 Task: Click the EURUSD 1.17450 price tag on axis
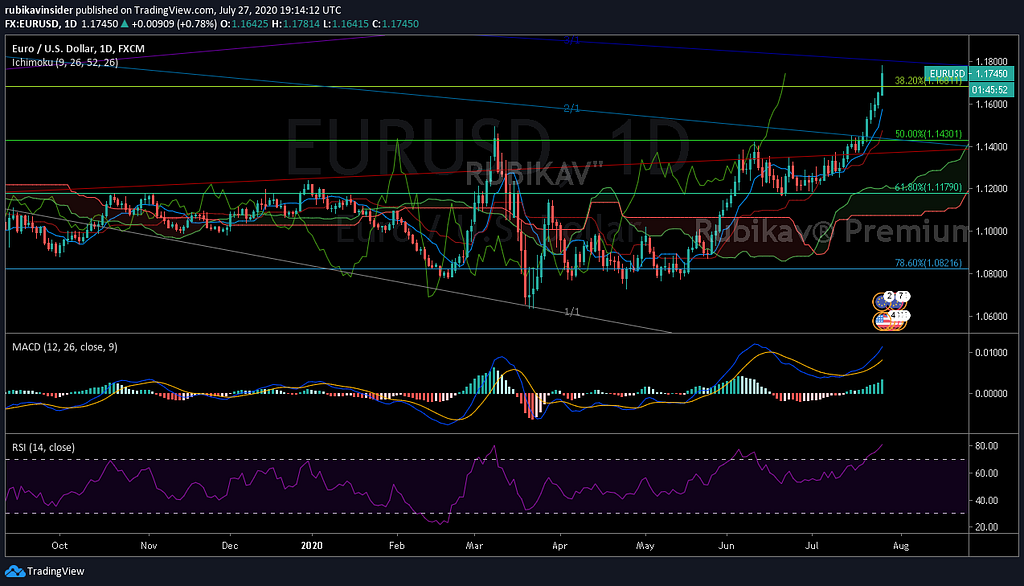pos(968,74)
